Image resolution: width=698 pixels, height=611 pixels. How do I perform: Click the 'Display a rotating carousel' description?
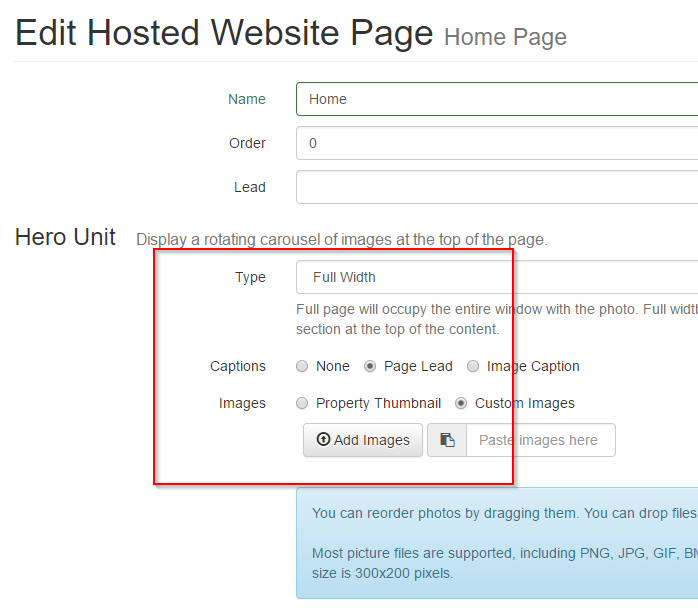click(x=342, y=239)
